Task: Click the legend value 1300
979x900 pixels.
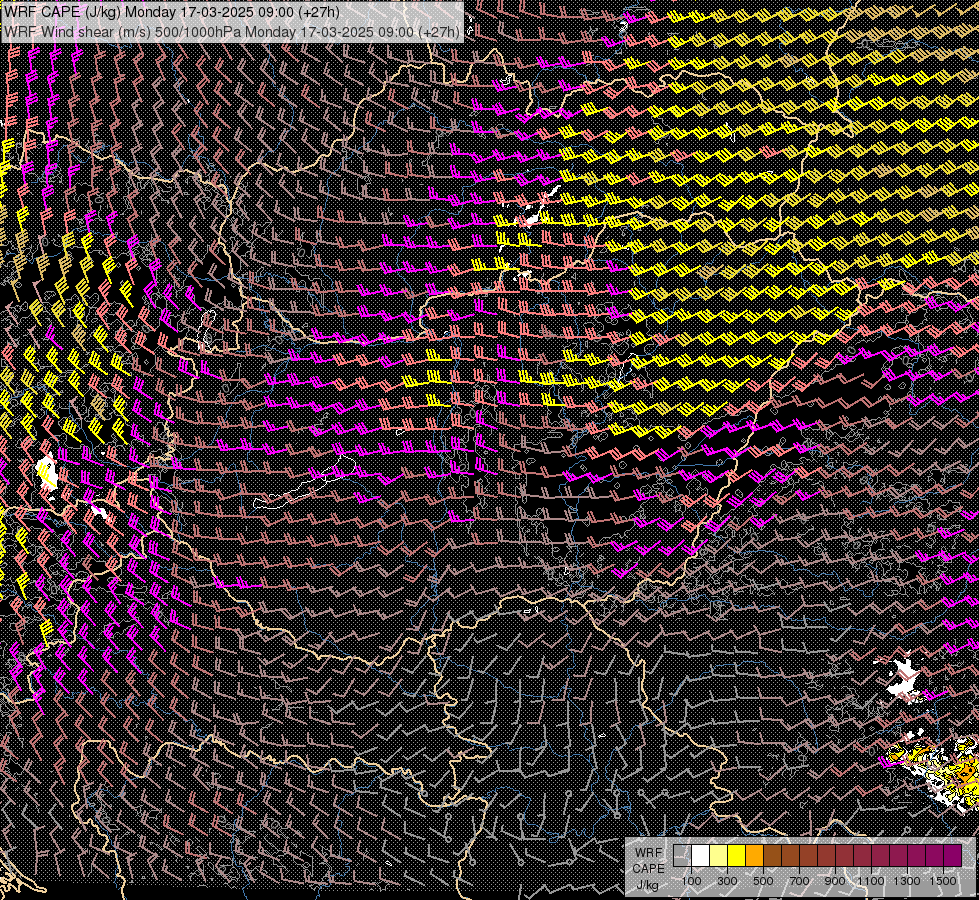Action: pos(907,881)
